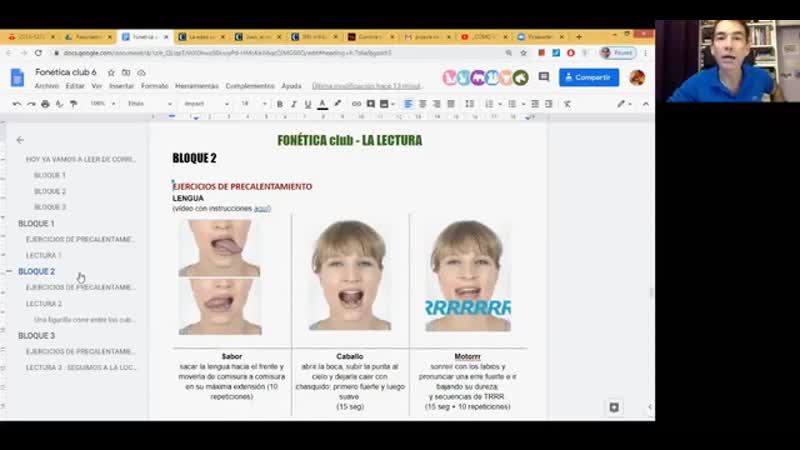This screenshot has height=450, width=800.
Task: Select the paint format tool
Action: pos(74,104)
